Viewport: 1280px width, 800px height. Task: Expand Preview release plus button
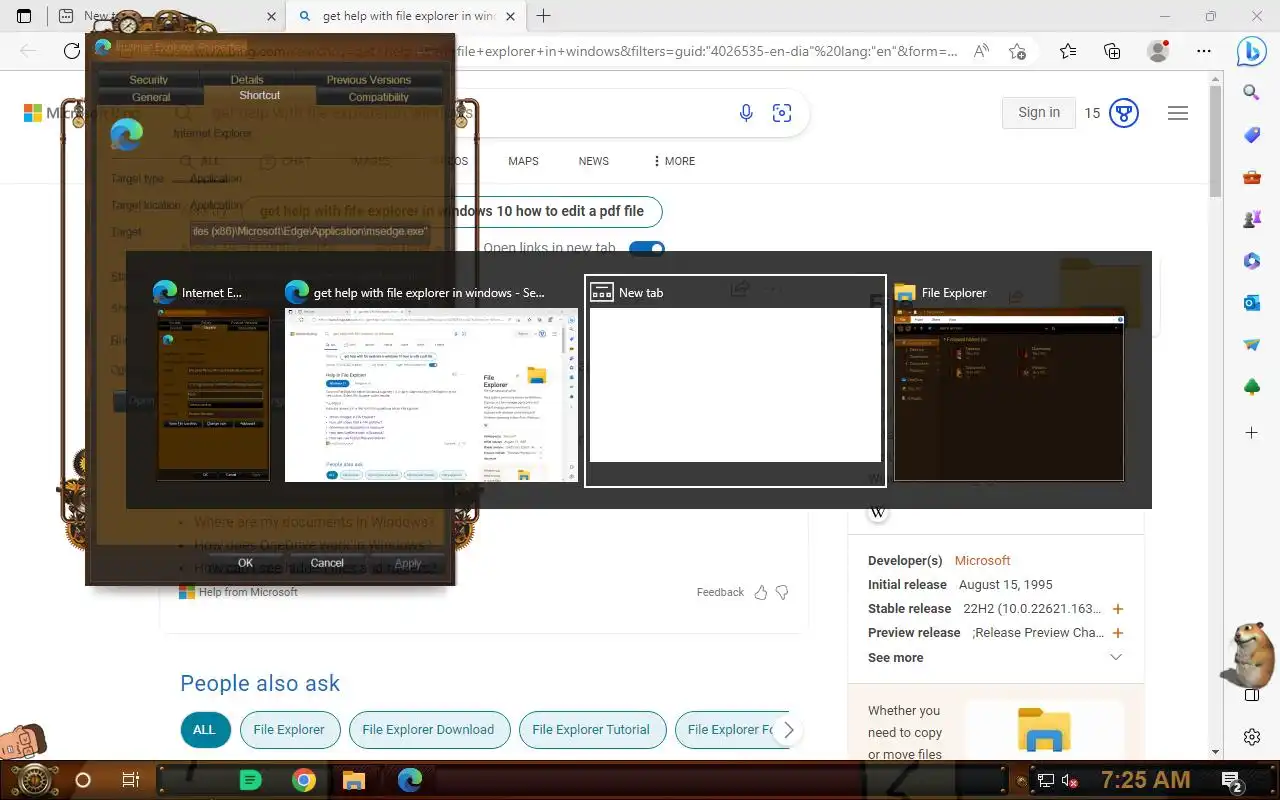(1118, 633)
